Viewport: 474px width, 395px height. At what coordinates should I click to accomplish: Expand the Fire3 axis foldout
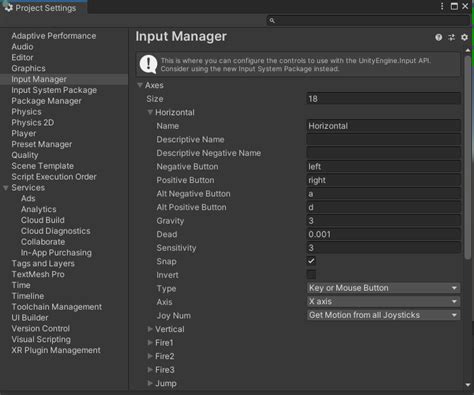coord(150,370)
